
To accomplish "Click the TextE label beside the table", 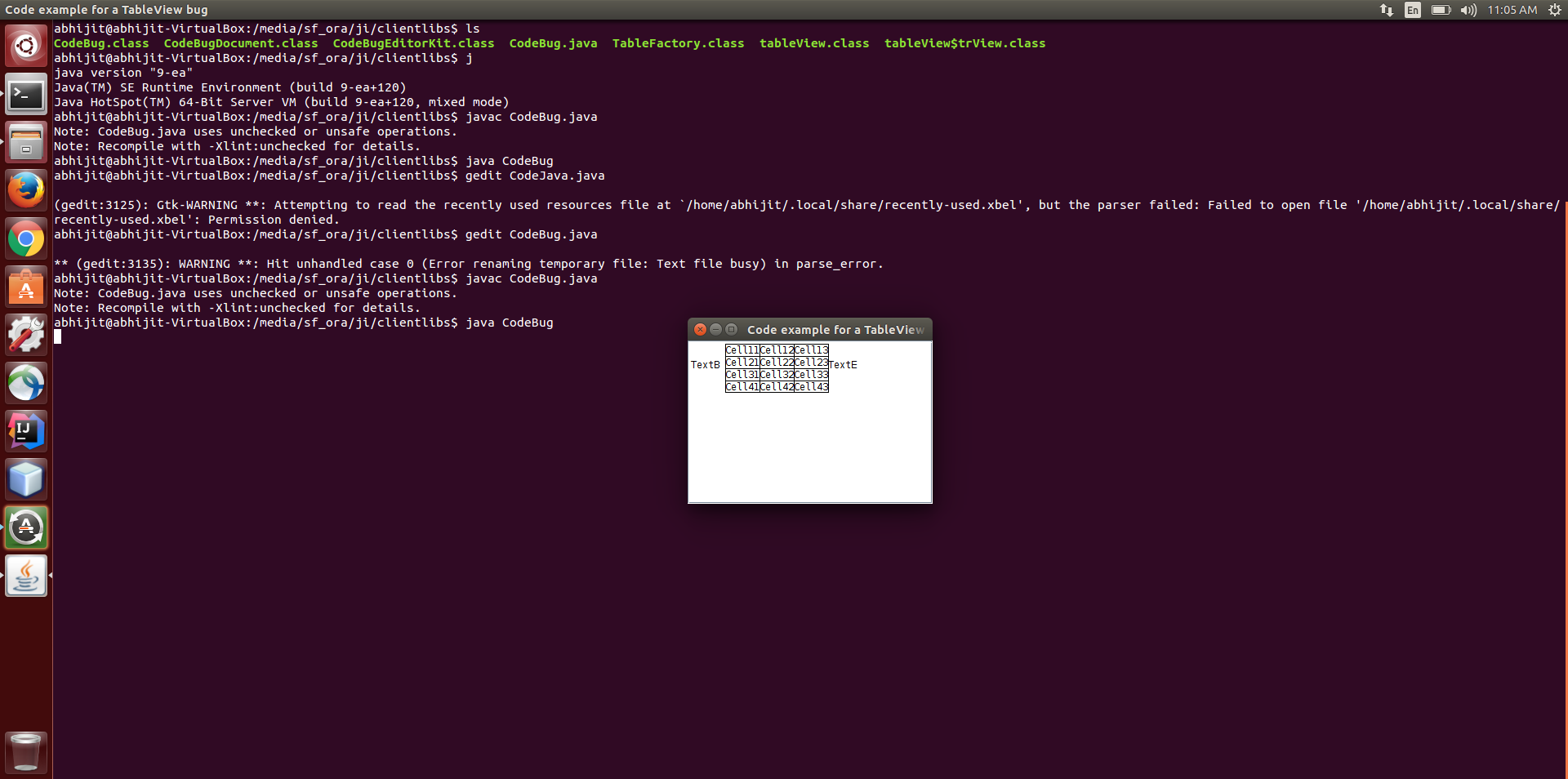I will (843, 365).
